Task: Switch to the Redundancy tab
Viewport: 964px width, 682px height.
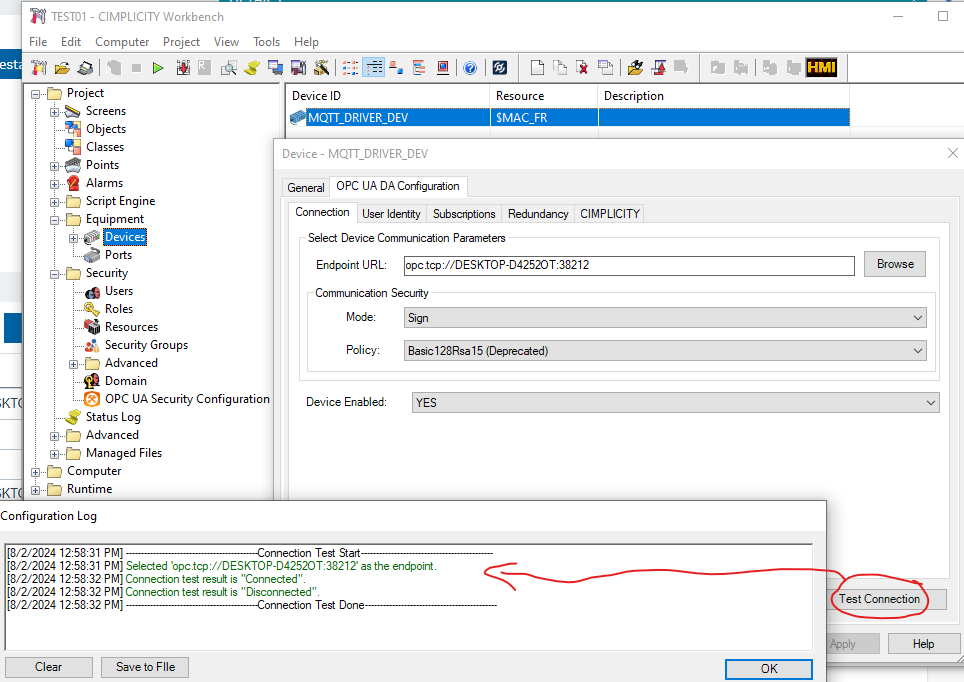Action: (538, 213)
